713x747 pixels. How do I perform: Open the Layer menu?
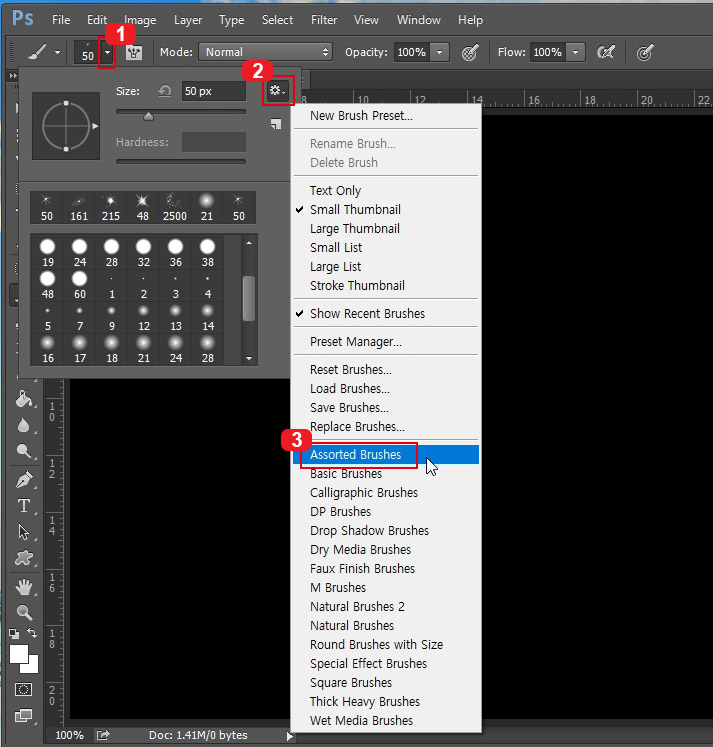[188, 20]
